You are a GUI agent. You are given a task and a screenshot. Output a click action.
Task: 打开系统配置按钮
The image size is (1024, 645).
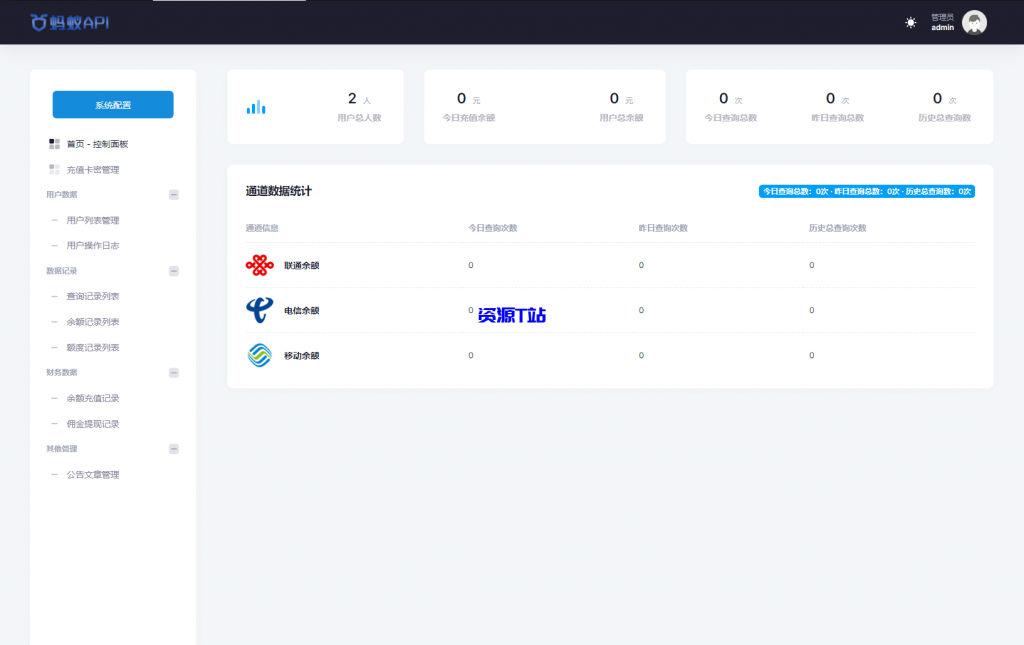click(x=112, y=104)
